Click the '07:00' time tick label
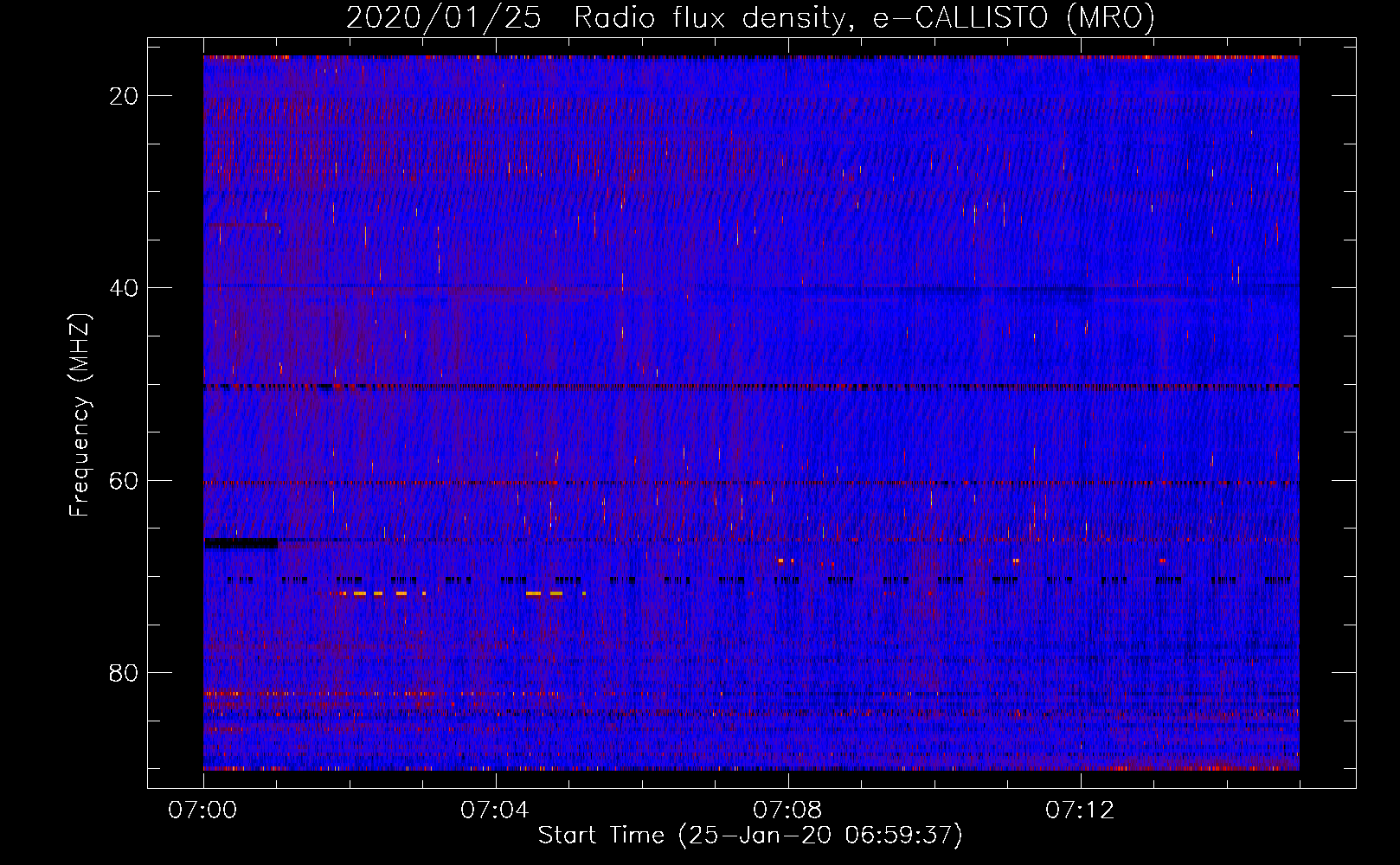Image resolution: width=1400 pixels, height=865 pixels. coord(203,811)
